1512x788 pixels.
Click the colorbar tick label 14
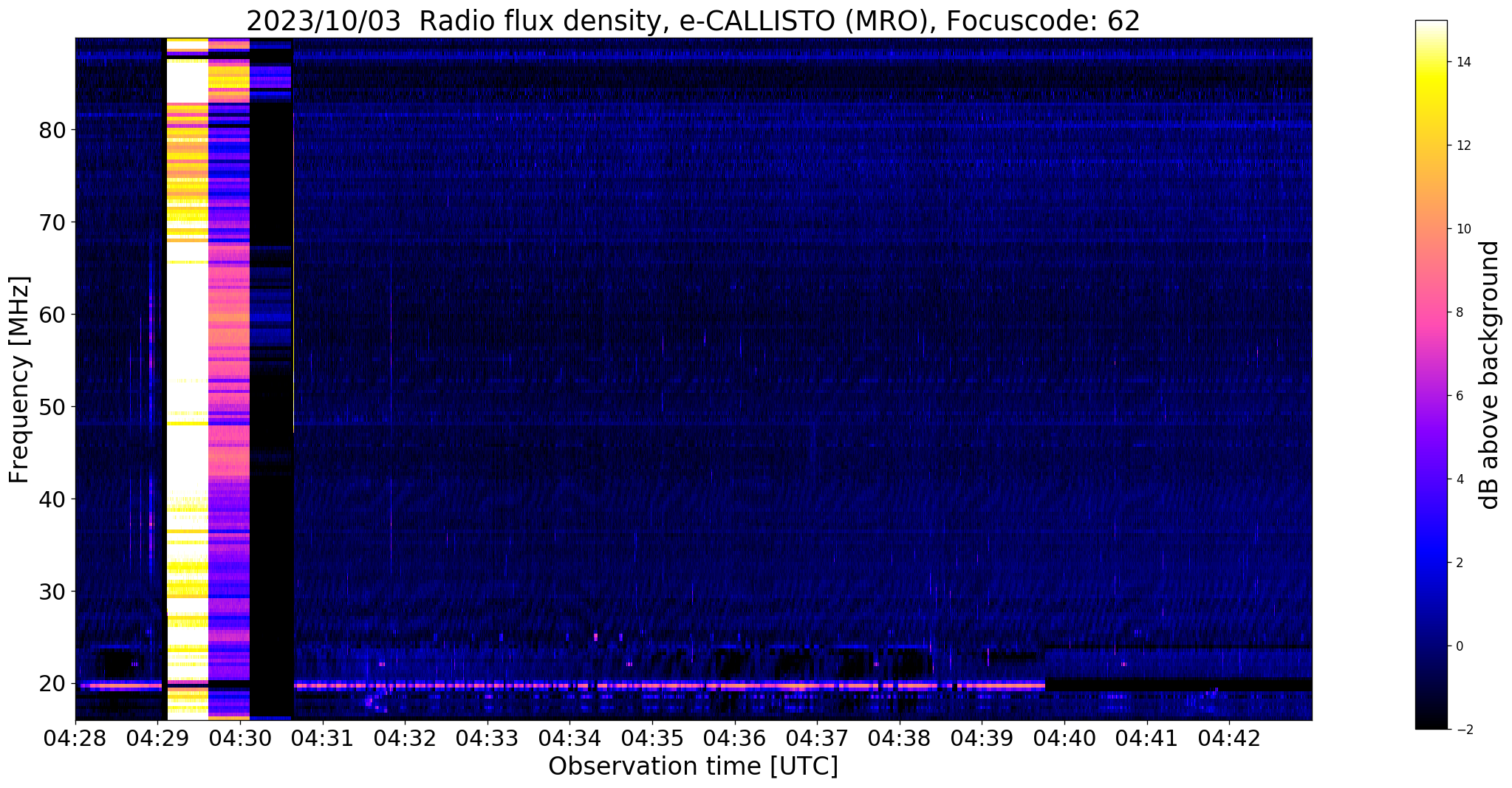1463,63
